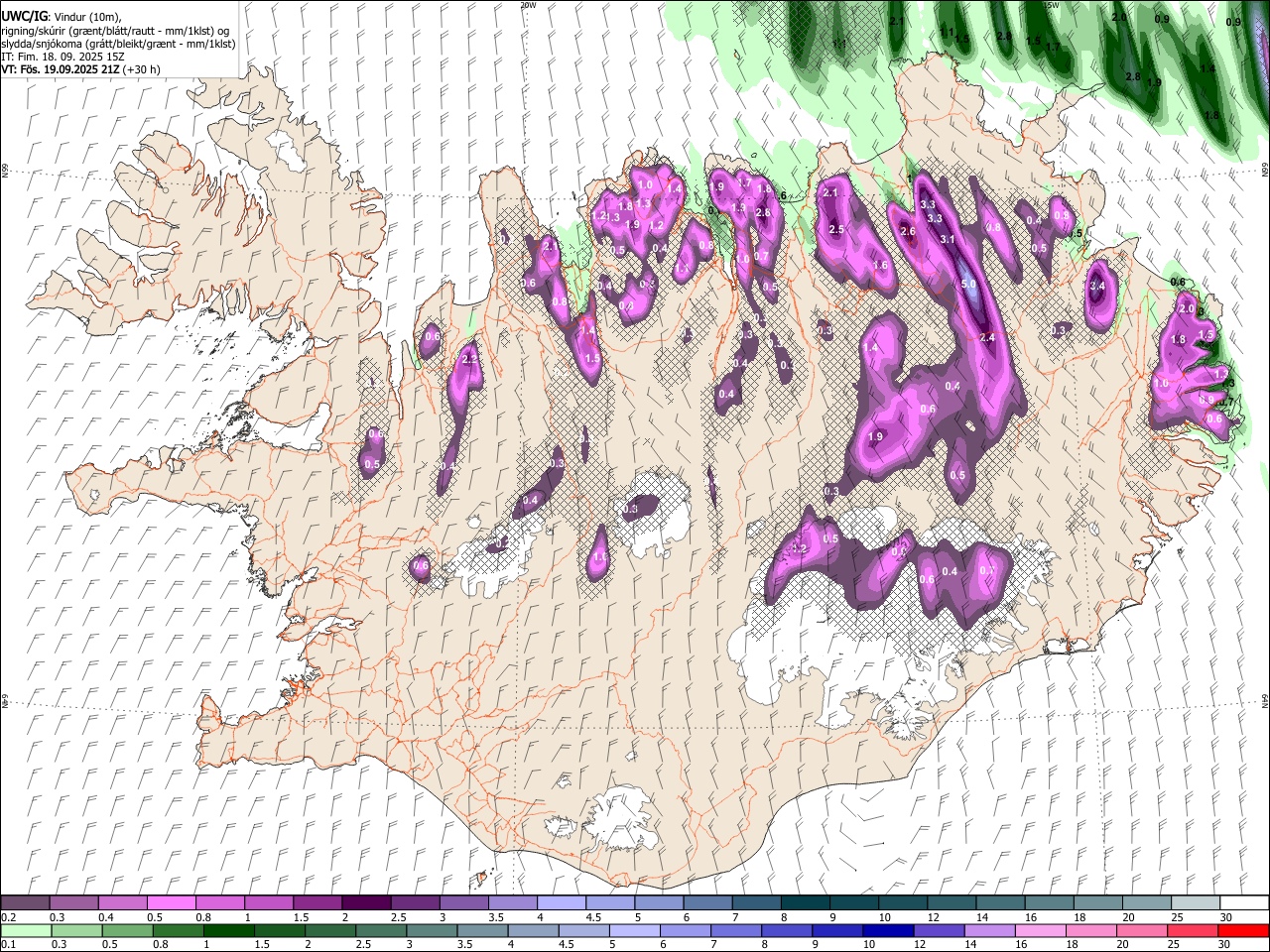
Task: Select bottom legend red swatch right of 30
Action: 1242,930
